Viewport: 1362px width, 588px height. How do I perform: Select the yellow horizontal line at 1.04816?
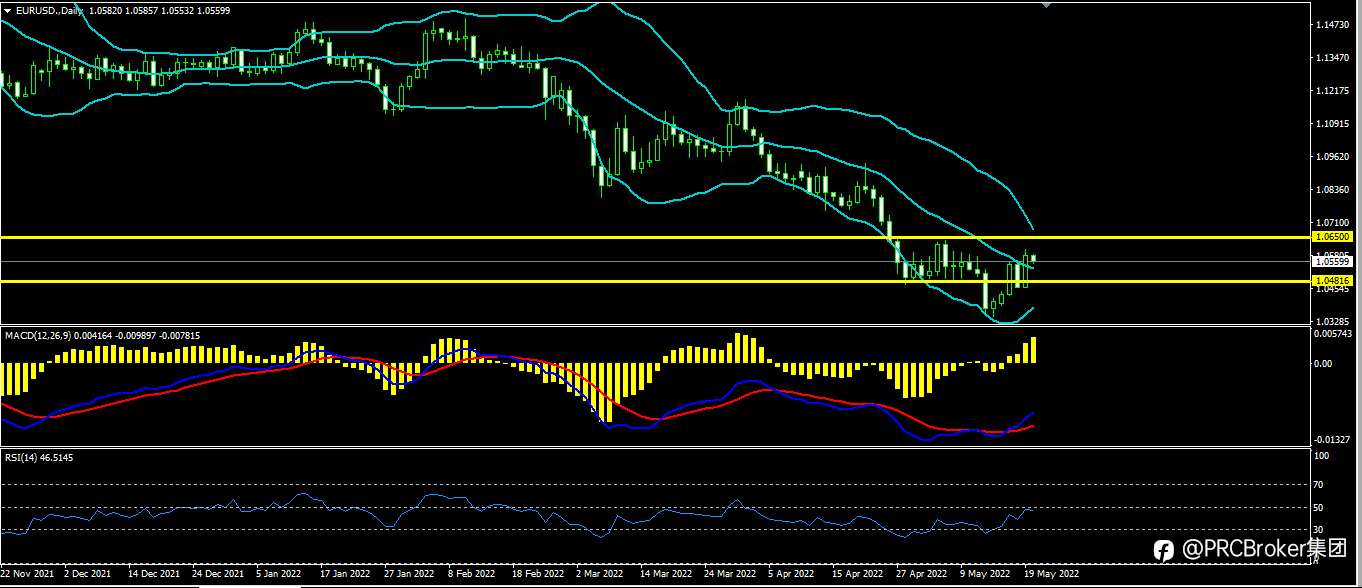click(655, 281)
